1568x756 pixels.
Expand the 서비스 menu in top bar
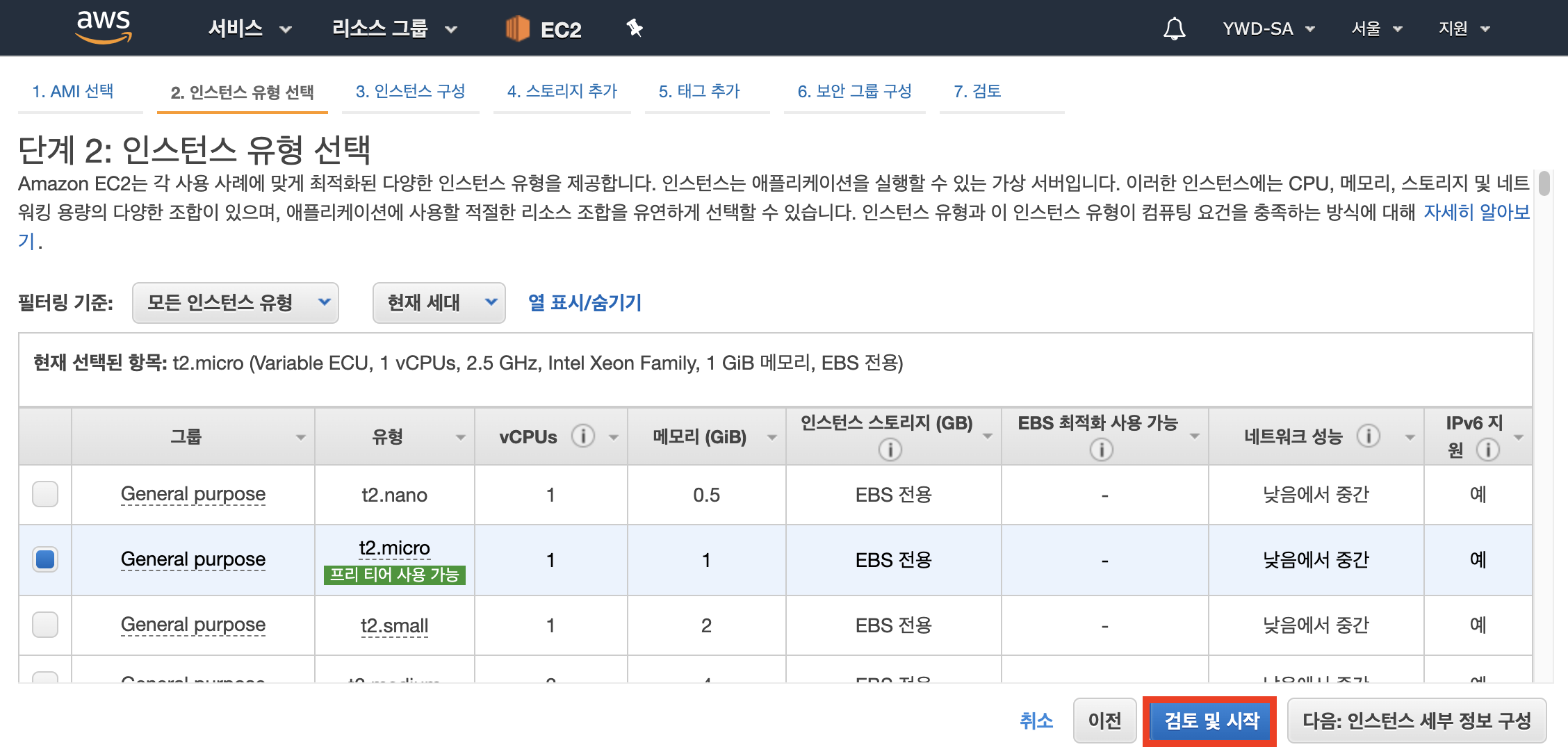pyautogui.click(x=249, y=28)
